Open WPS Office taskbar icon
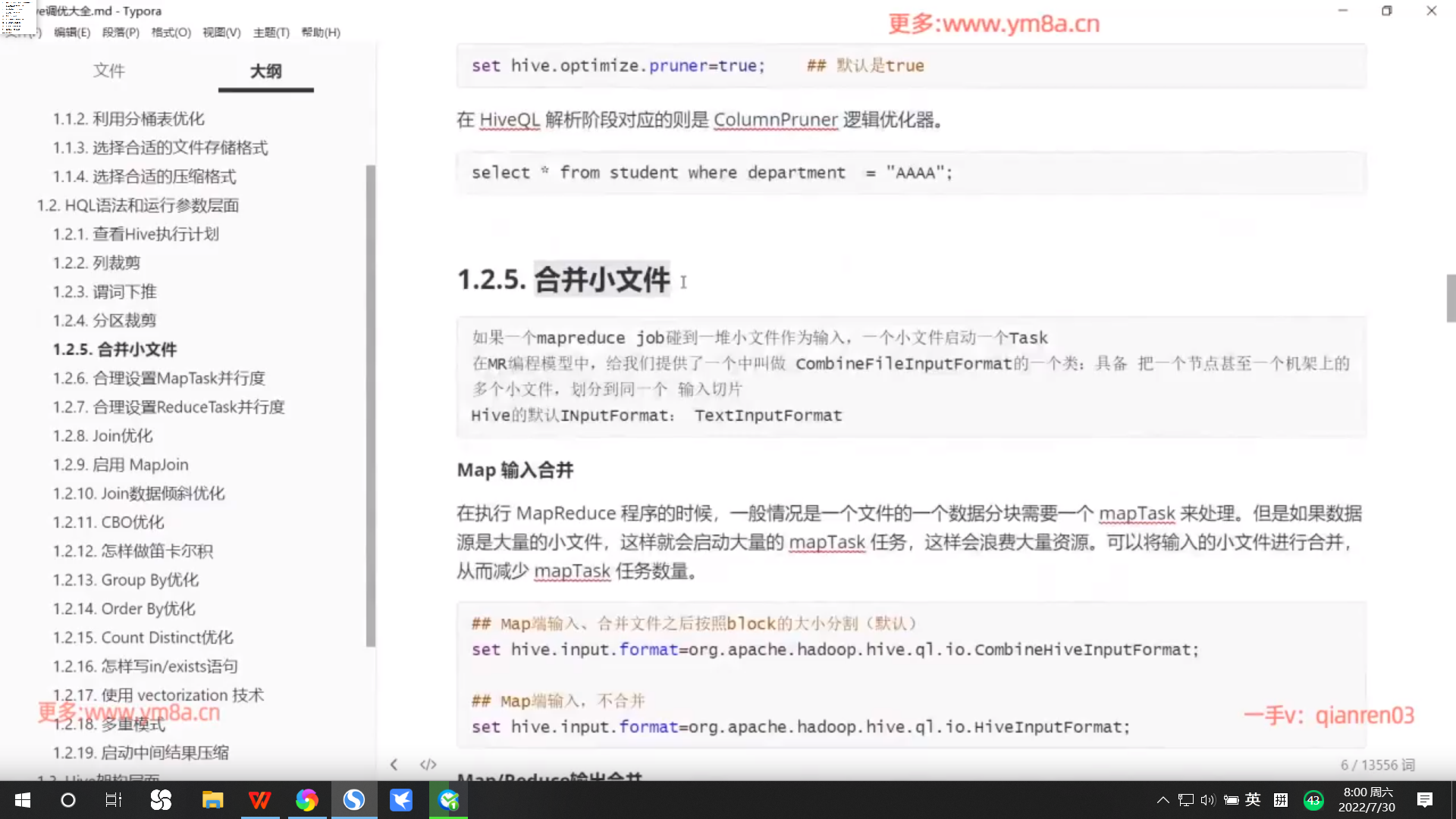This screenshot has width=1456, height=819. coord(259,800)
